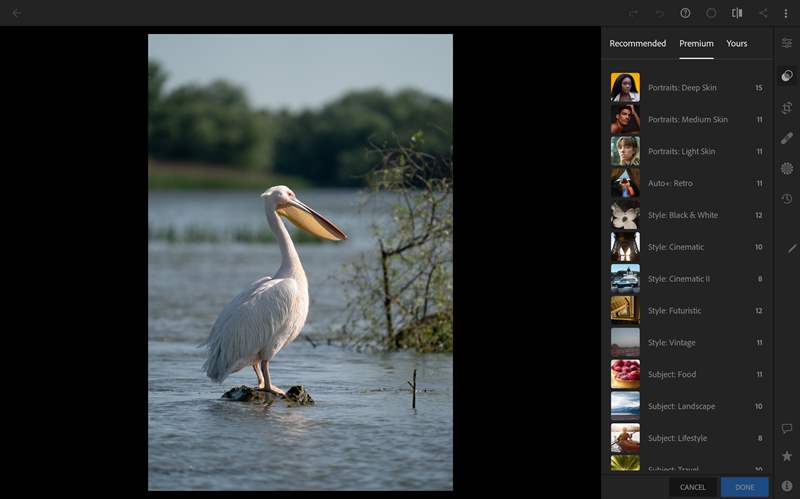Expand Style: Futuristic preset group
Screen dimensions: 800x499
point(687,311)
